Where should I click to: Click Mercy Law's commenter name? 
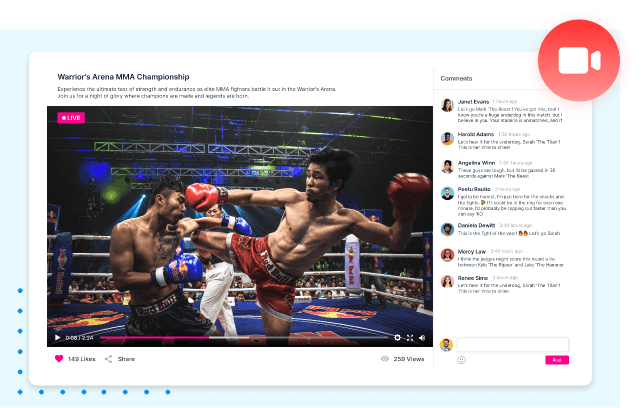472,251
